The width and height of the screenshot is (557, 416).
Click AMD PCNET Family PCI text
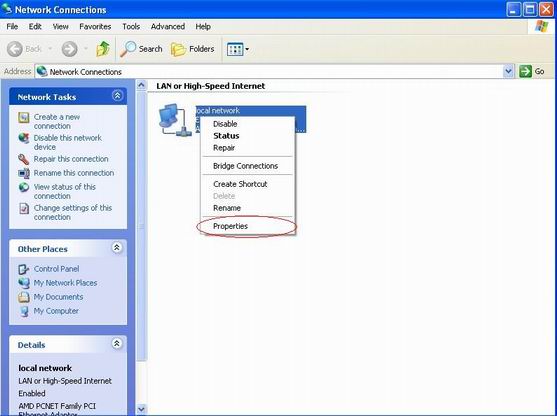coord(57,406)
